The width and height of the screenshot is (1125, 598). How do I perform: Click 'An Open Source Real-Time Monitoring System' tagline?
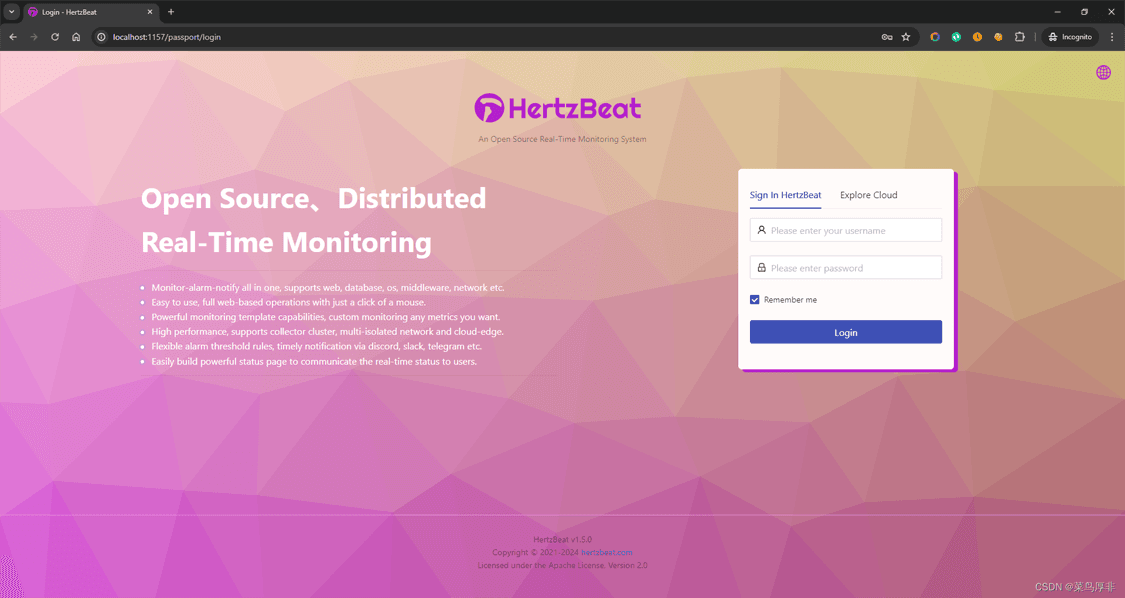point(562,139)
